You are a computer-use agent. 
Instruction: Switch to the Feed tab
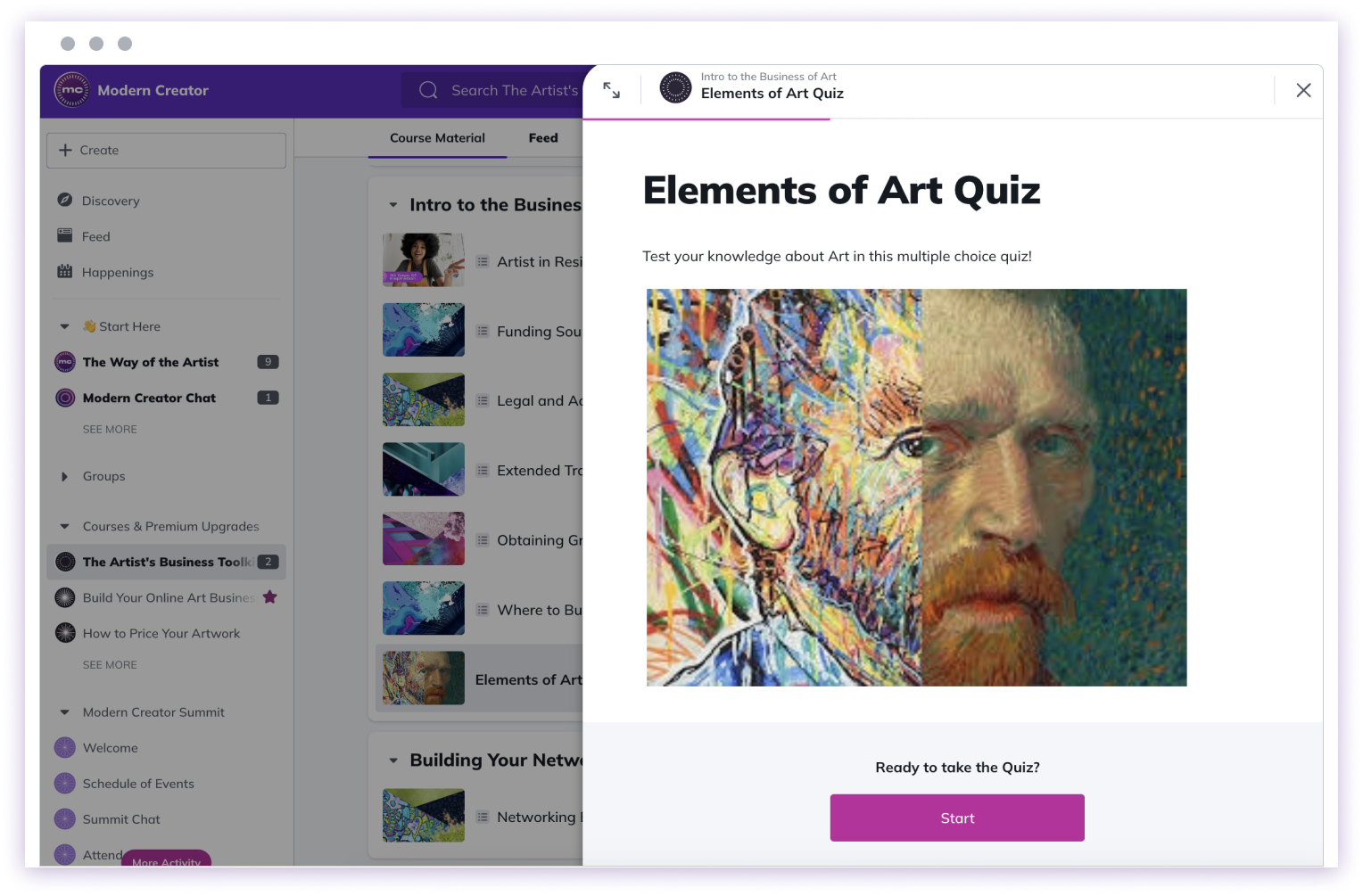coord(543,137)
